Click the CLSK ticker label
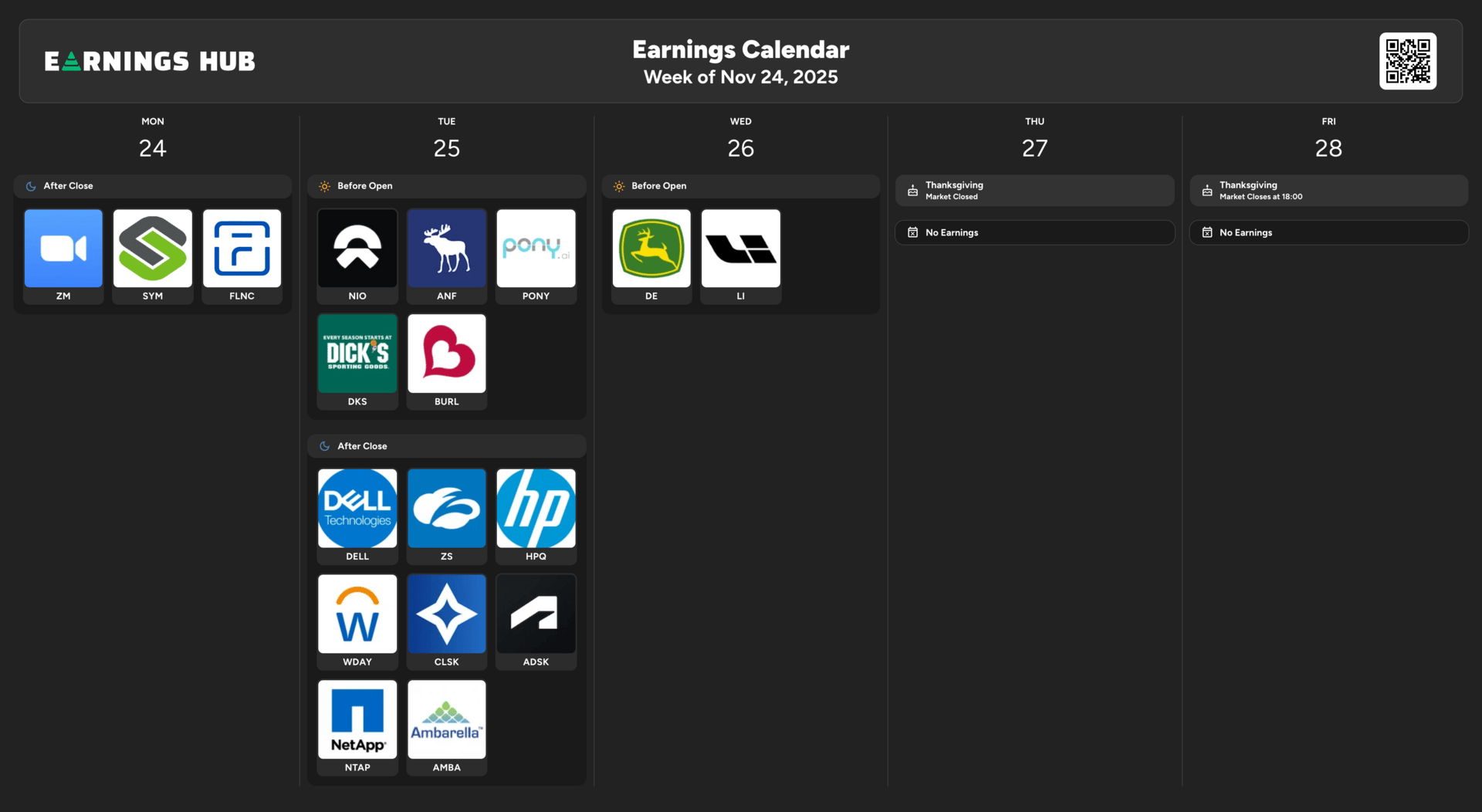 (447, 662)
